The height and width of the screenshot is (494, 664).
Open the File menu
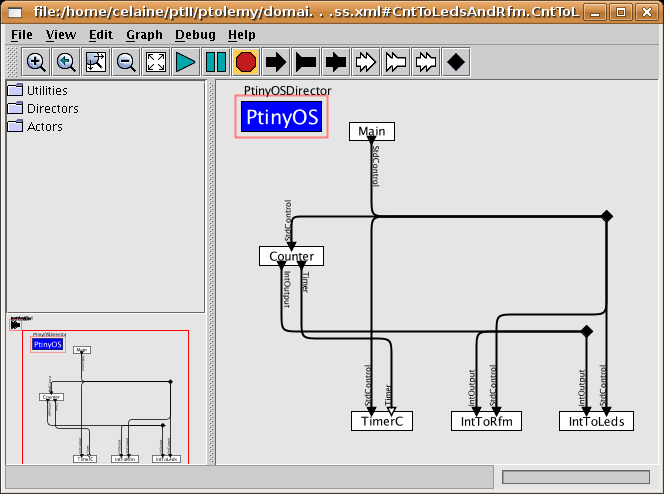coord(22,35)
